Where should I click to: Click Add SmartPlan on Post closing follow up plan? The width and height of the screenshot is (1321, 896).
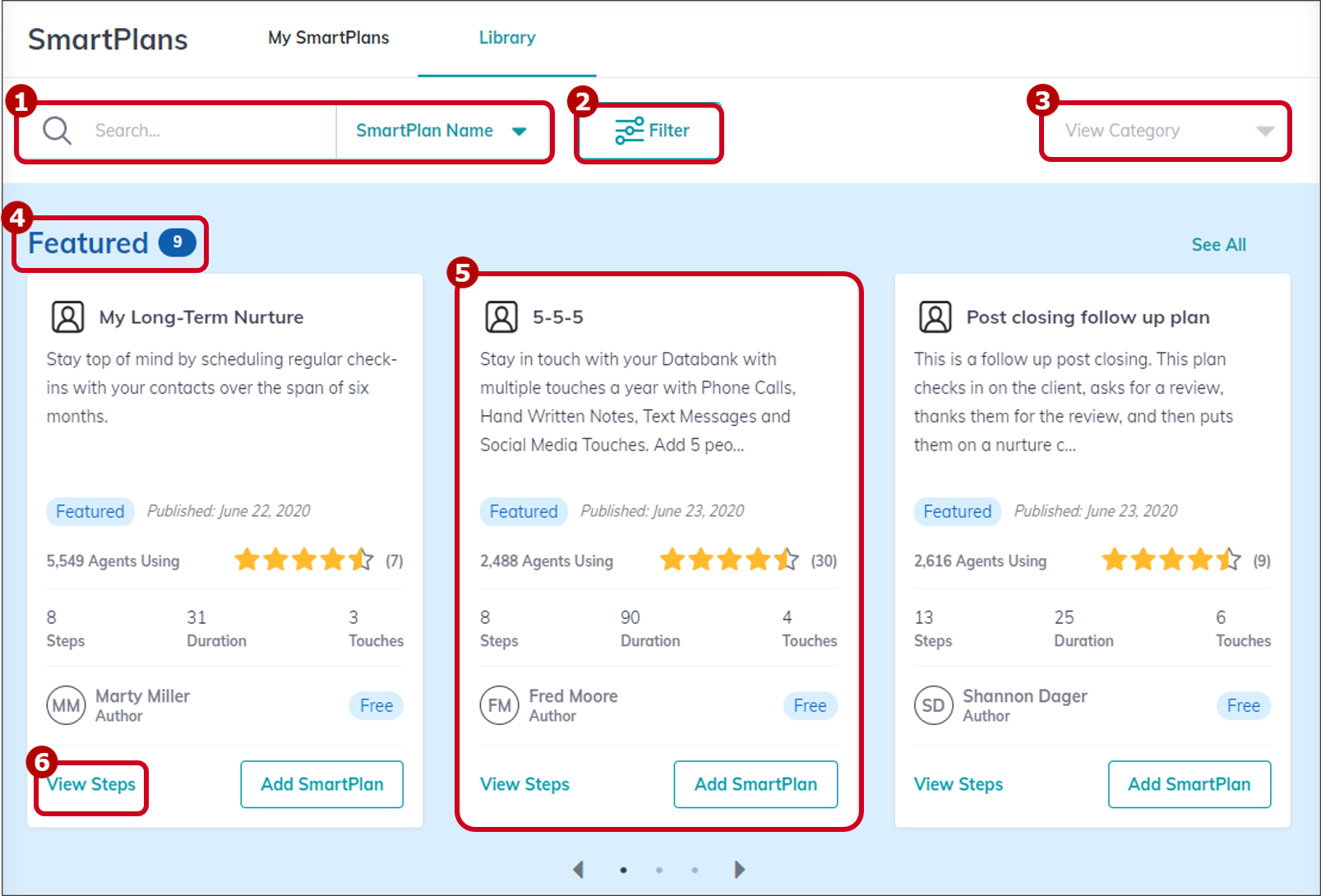(x=1189, y=784)
